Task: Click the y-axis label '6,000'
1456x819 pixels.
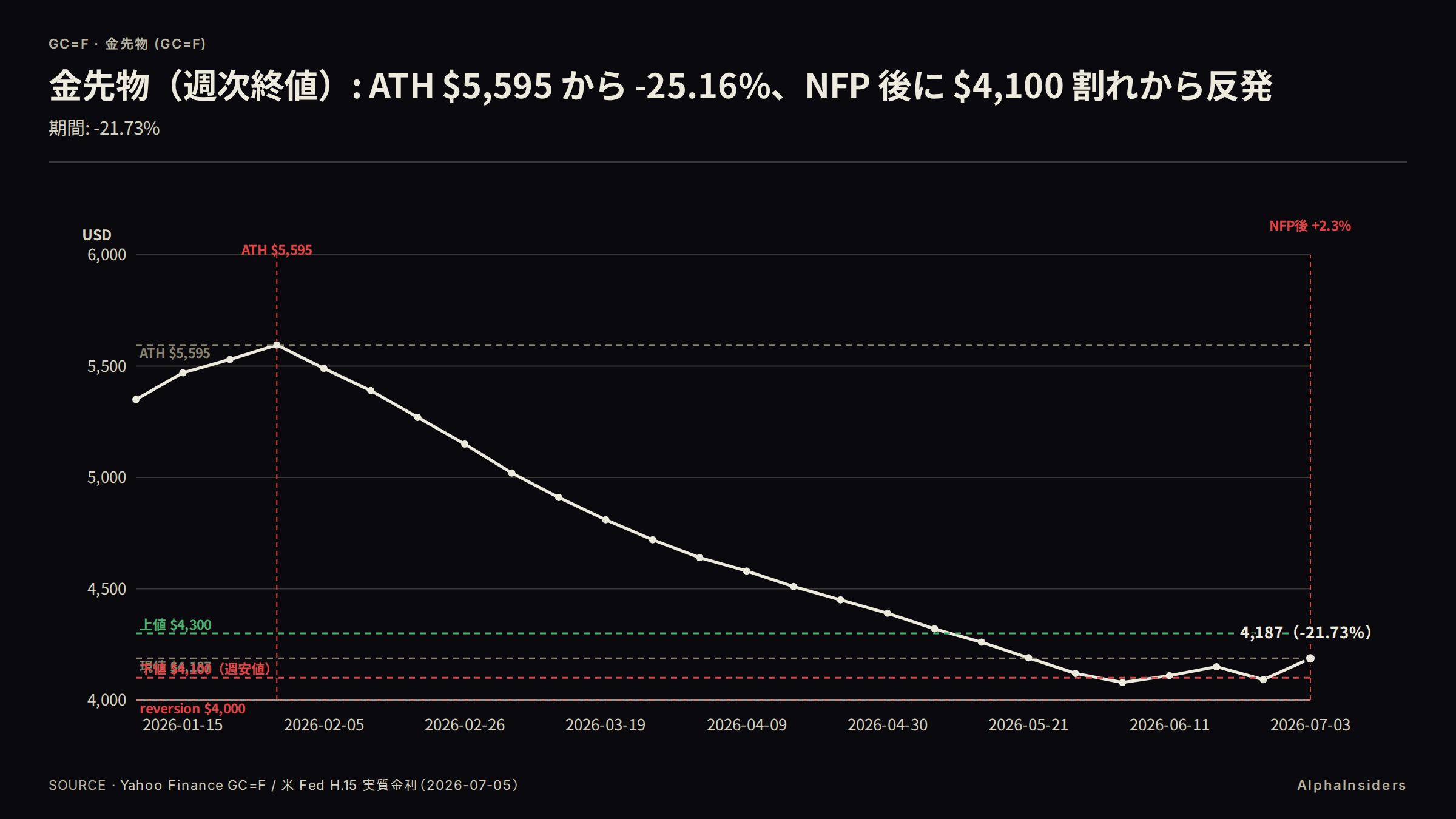Action: coord(107,255)
